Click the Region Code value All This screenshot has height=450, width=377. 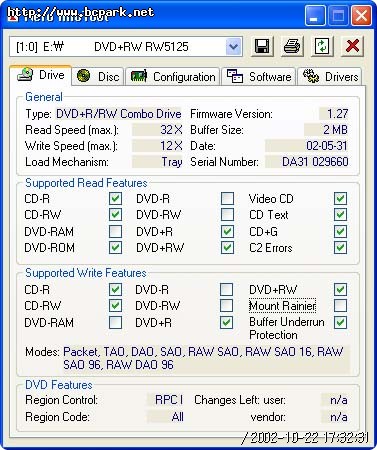(x=165, y=417)
